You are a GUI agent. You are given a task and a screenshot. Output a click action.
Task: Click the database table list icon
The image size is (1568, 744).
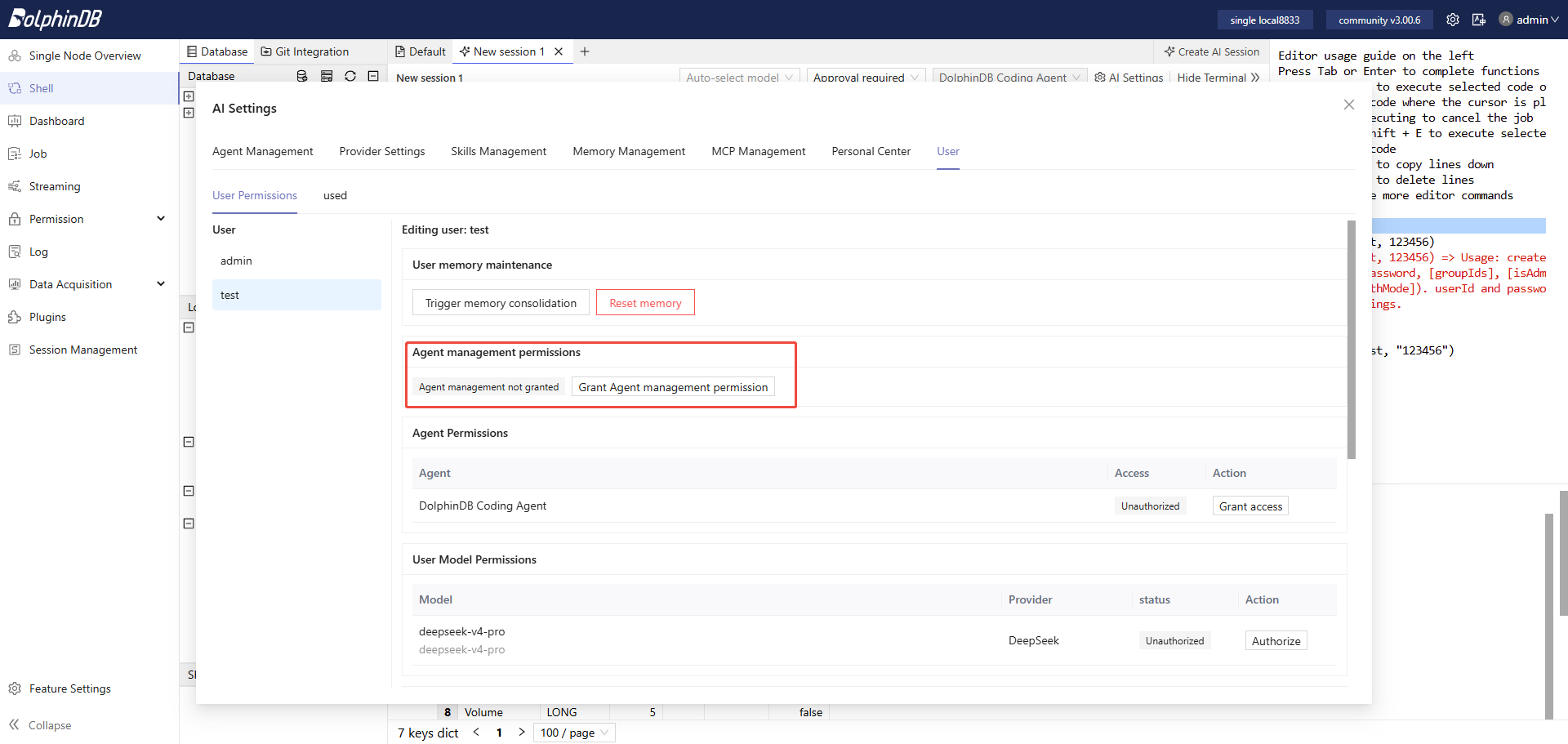point(327,76)
